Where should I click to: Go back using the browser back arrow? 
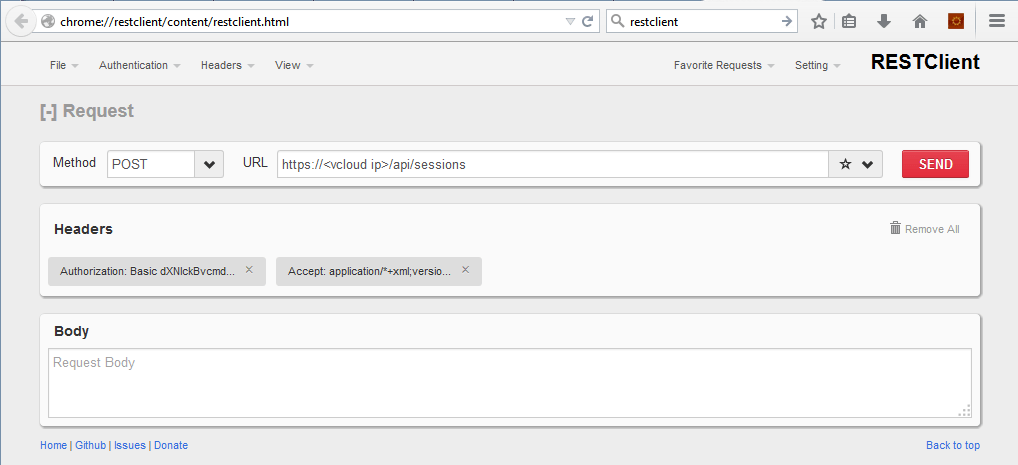click(x=20, y=21)
